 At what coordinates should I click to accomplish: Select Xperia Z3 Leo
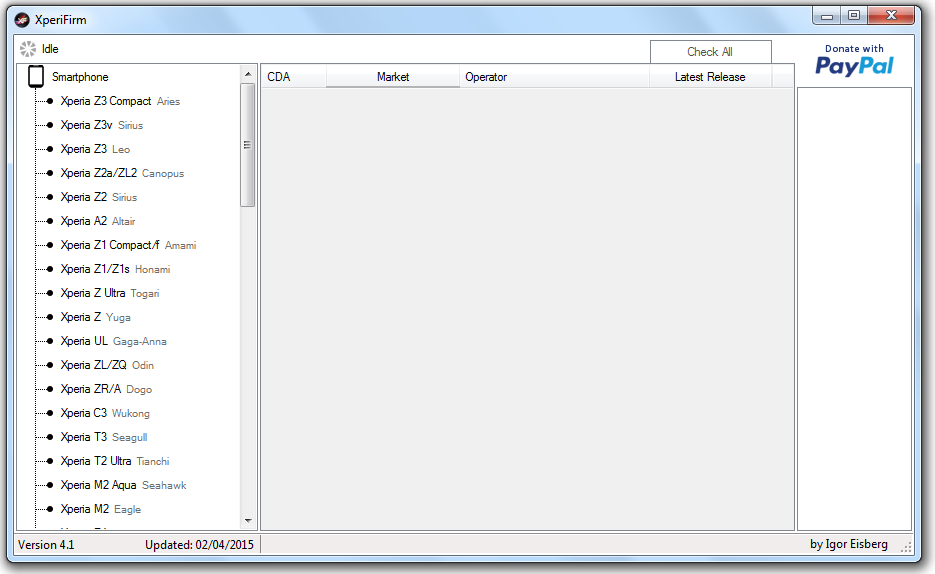click(95, 149)
